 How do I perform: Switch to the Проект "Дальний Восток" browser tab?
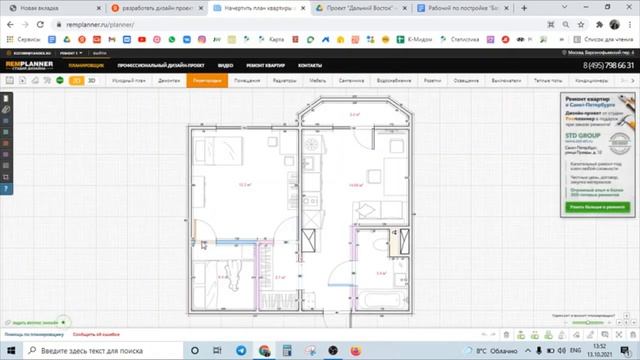click(x=362, y=8)
